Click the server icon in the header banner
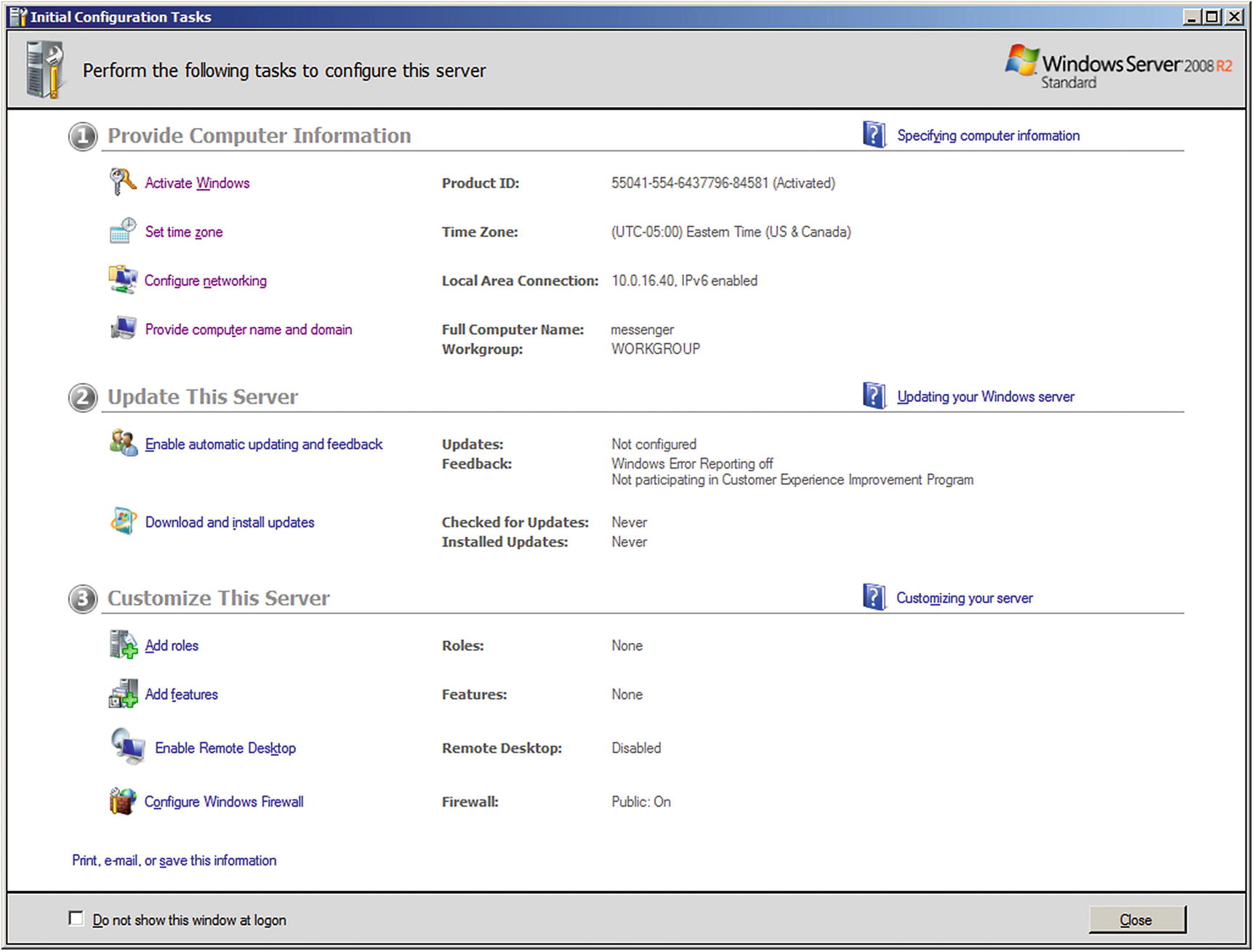Viewport: 1254px width, 952px height. (x=44, y=70)
